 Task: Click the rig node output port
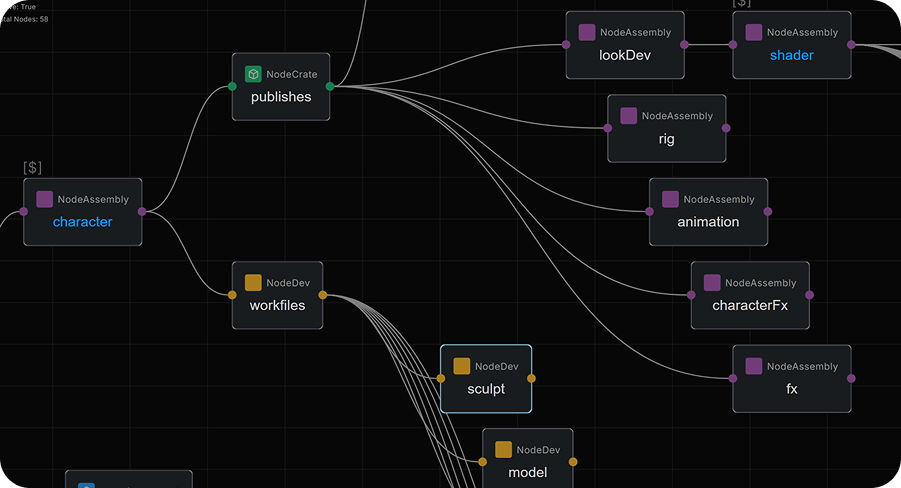(726, 128)
